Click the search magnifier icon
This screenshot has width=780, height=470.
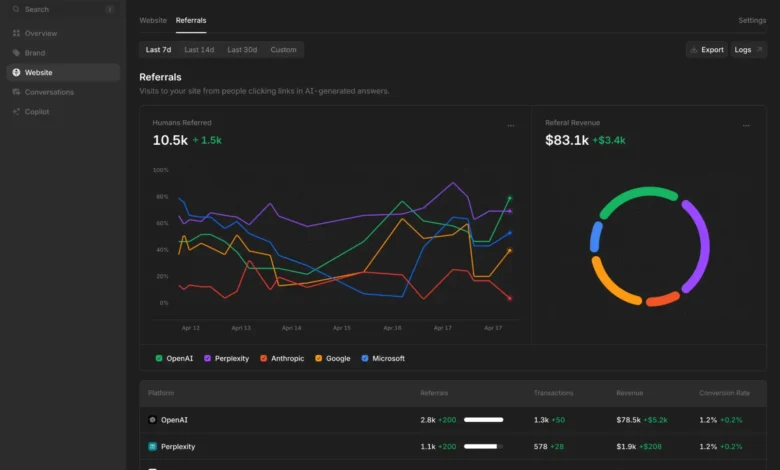click(16, 9)
